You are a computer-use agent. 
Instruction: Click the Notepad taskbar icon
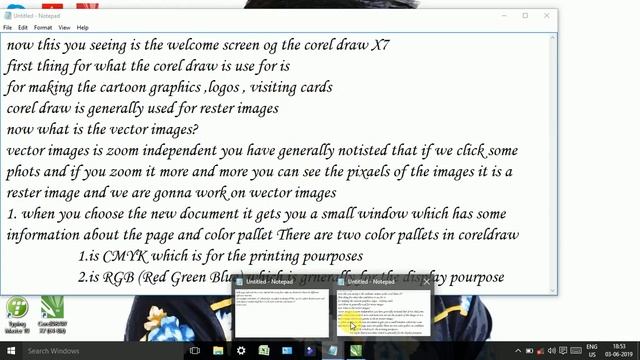(x=333, y=351)
